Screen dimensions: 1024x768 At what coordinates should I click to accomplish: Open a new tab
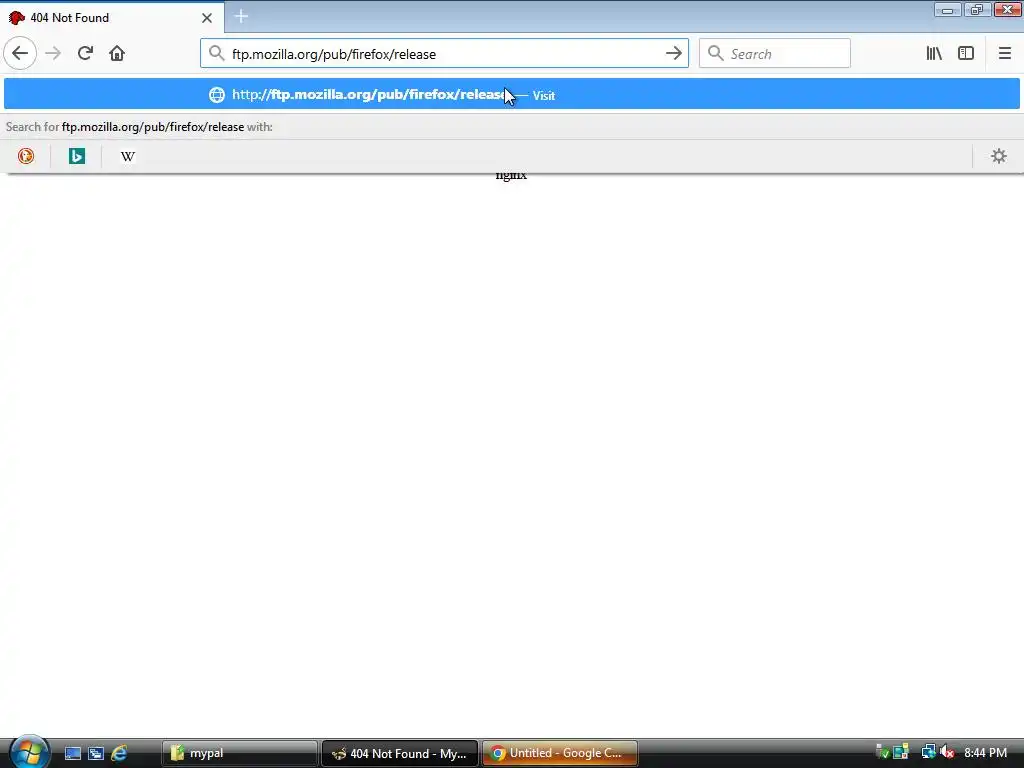pos(241,16)
